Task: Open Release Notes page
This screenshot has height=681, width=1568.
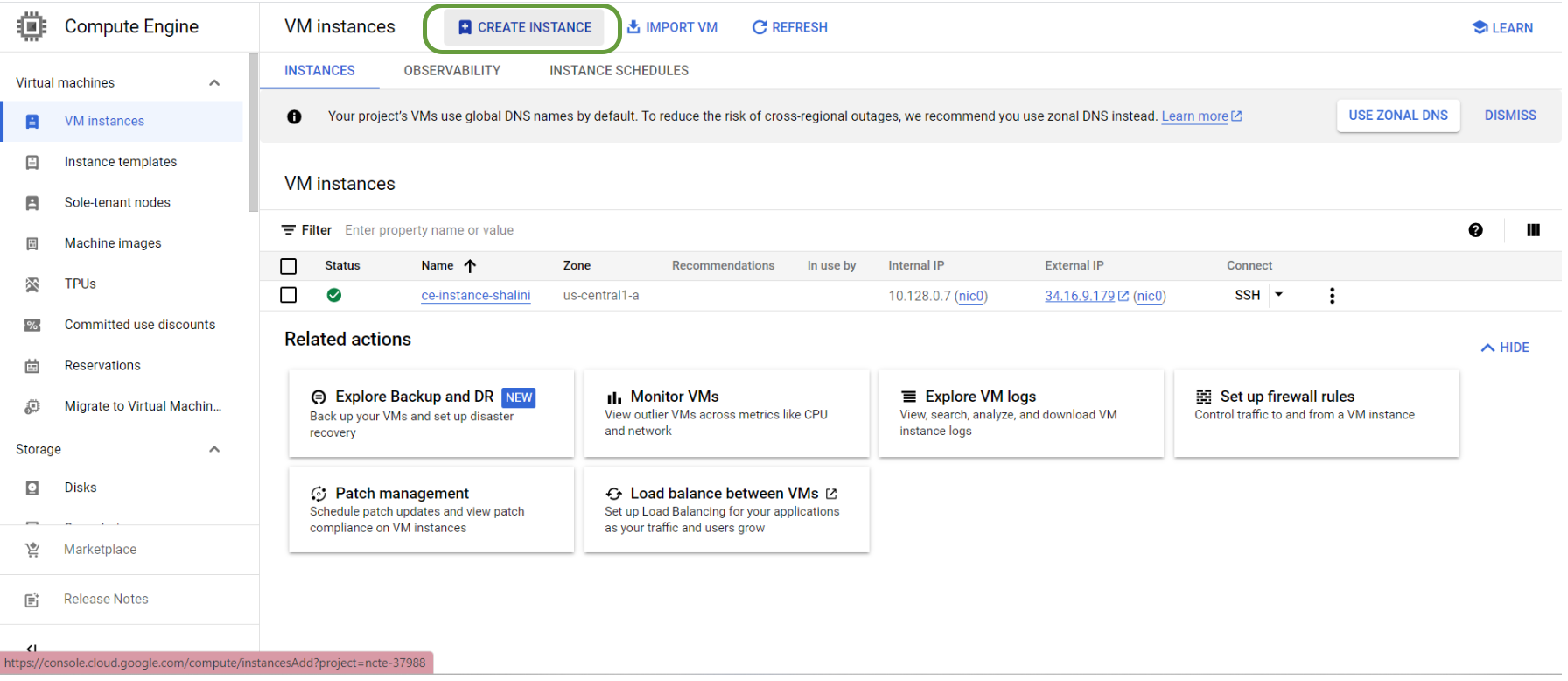Action: [106, 600]
